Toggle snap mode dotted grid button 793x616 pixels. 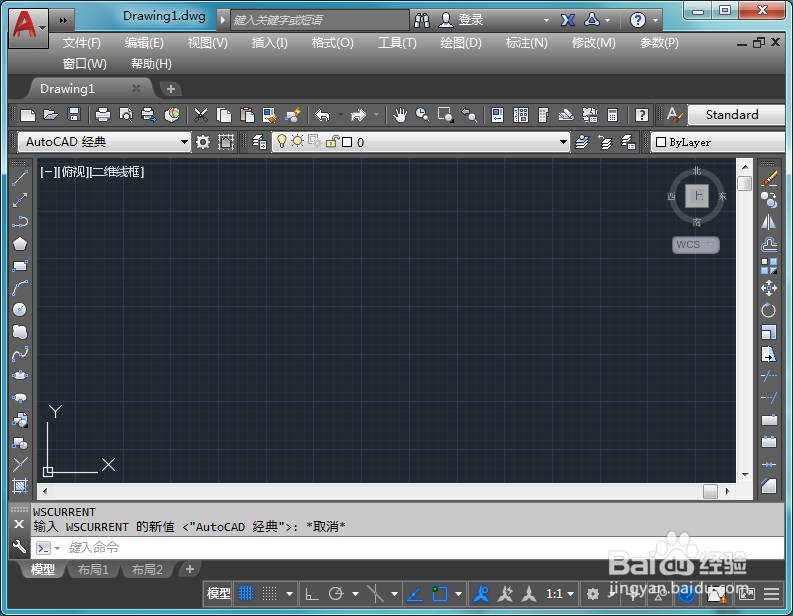coord(271,593)
